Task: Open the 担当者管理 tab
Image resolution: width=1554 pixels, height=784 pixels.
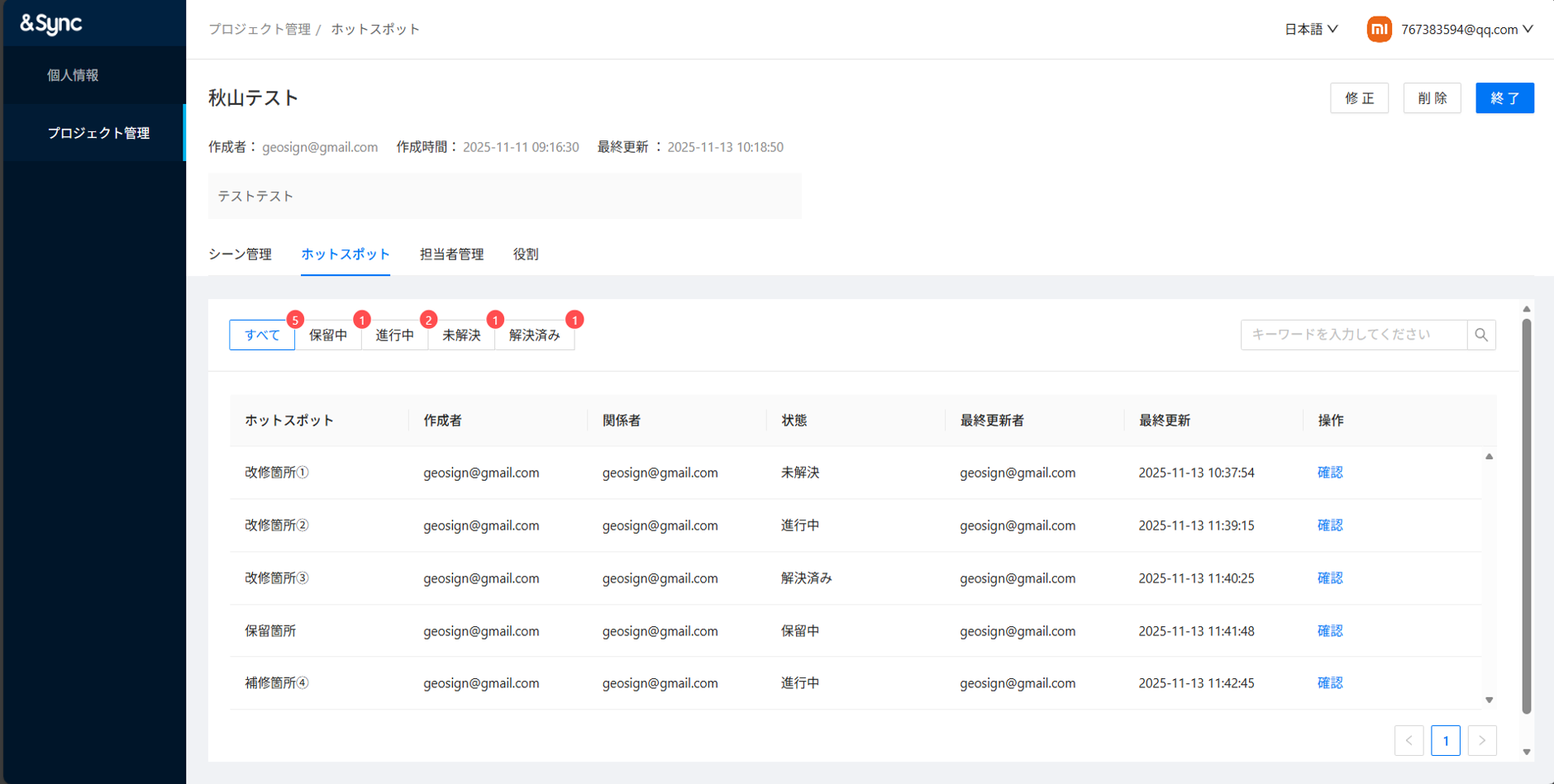Action: [x=451, y=254]
